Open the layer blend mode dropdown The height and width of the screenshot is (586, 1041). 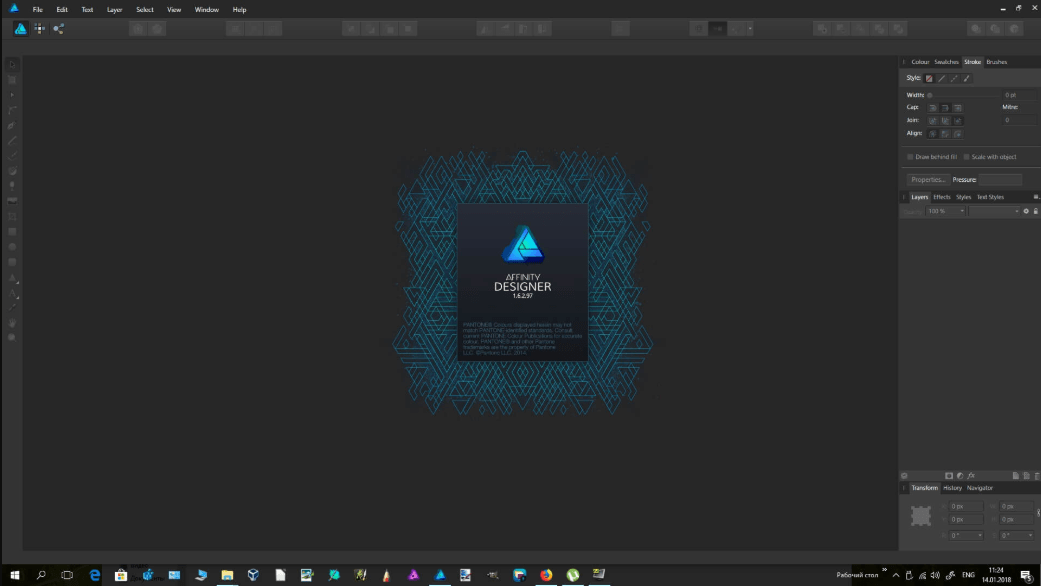994,211
